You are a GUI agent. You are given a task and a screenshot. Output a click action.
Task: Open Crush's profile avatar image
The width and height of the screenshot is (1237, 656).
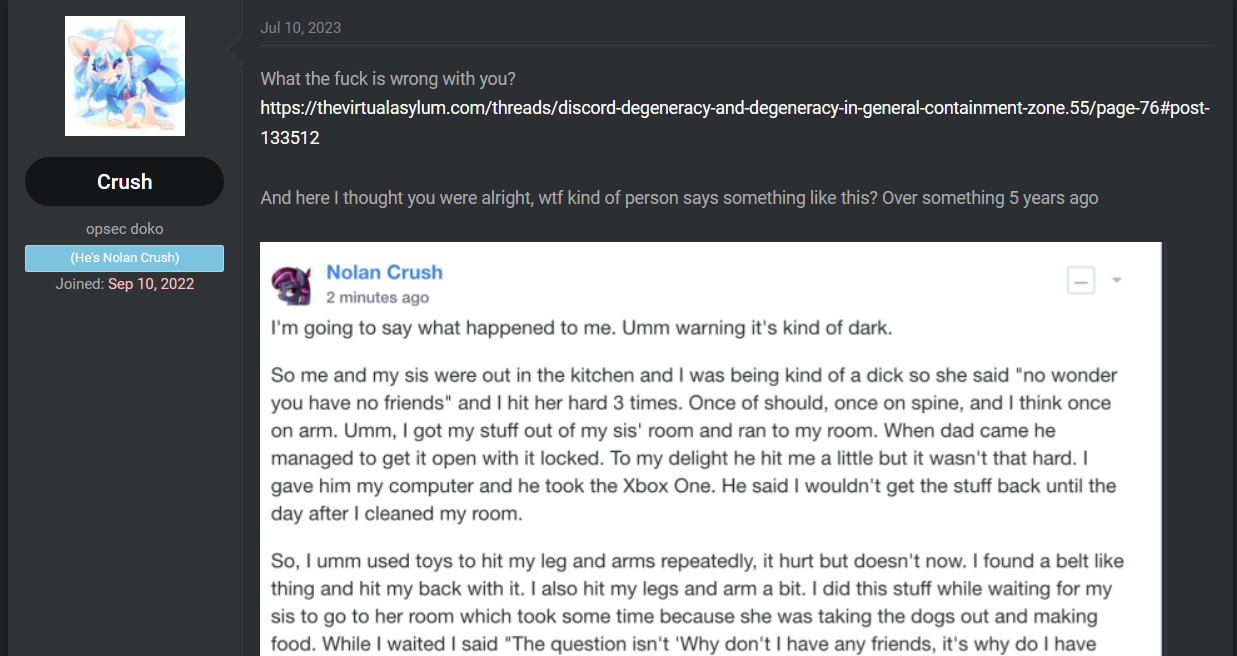coord(125,76)
